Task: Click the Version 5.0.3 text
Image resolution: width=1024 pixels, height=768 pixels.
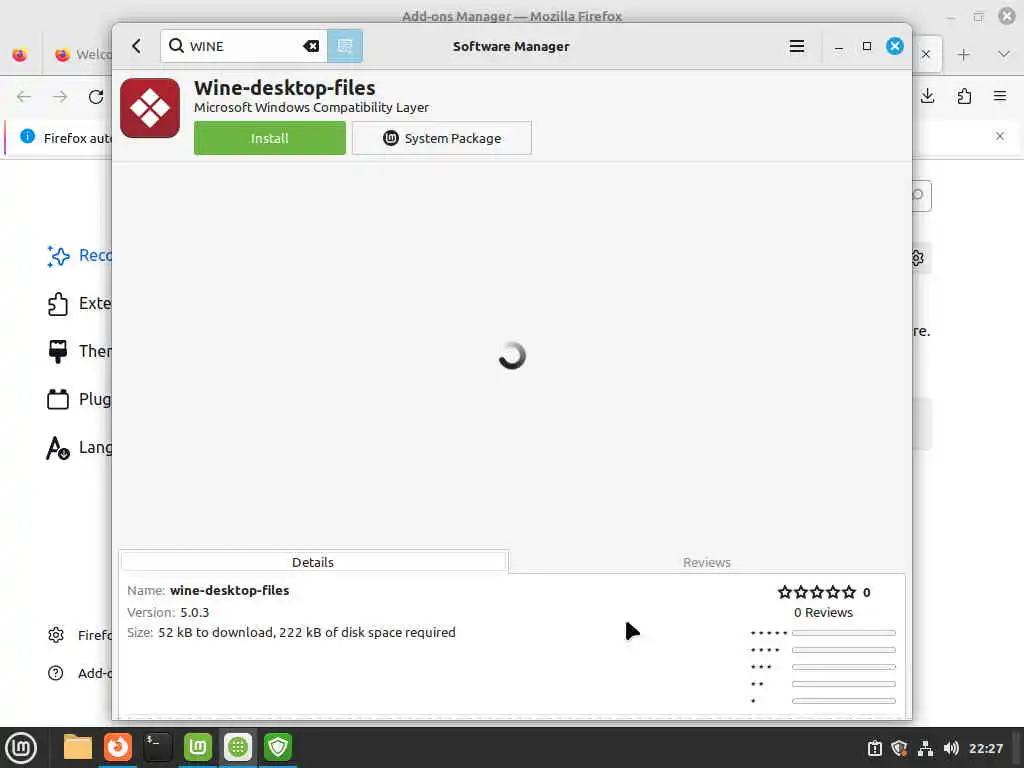Action: [168, 613]
